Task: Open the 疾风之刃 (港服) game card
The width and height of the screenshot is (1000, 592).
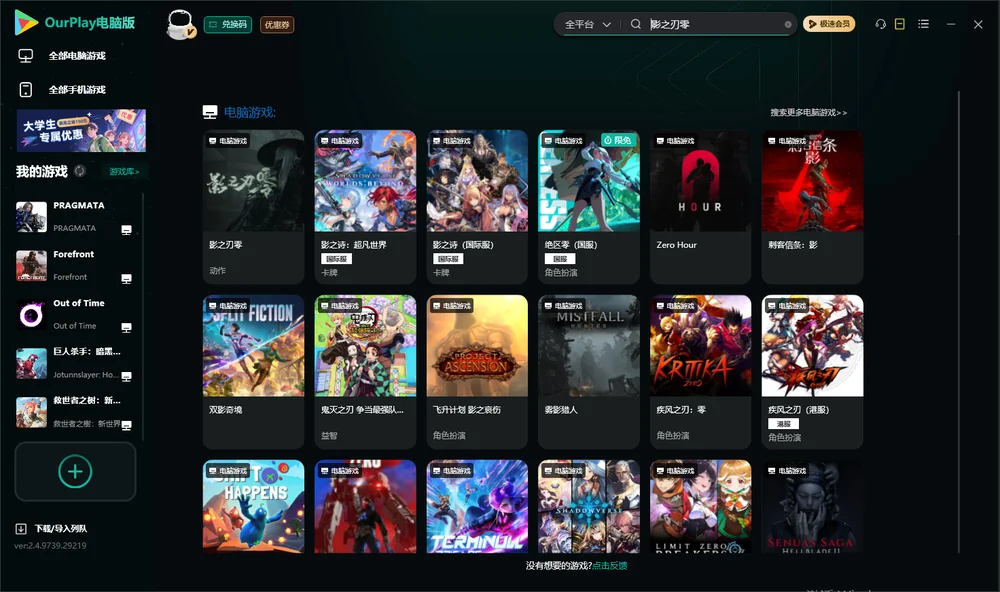Action: 812,372
